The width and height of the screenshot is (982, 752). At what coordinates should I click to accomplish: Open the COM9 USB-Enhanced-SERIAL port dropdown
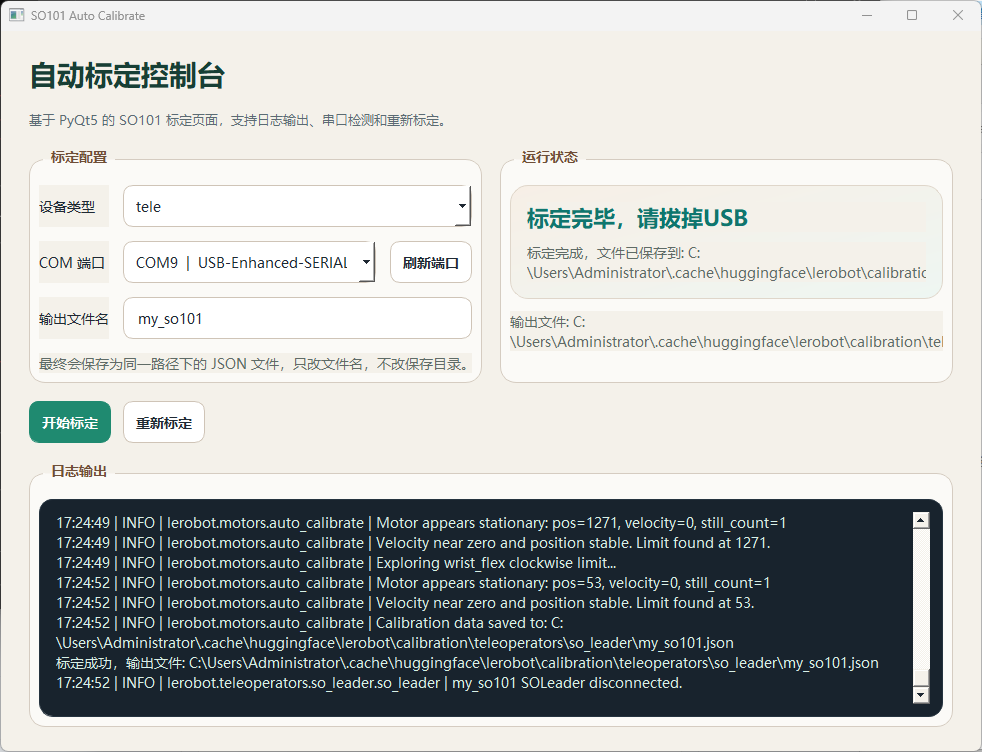coord(249,262)
